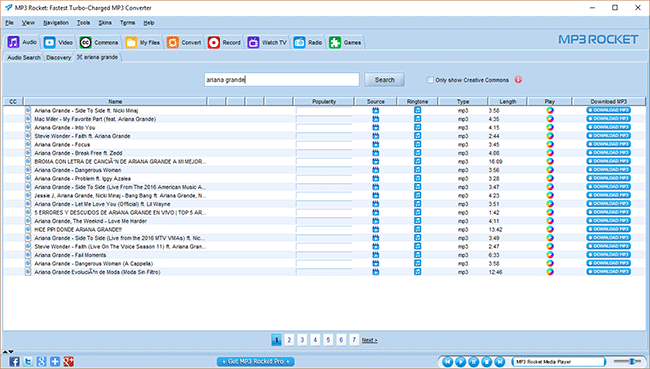
Task: Open the Skins menu
Action: click(105, 23)
